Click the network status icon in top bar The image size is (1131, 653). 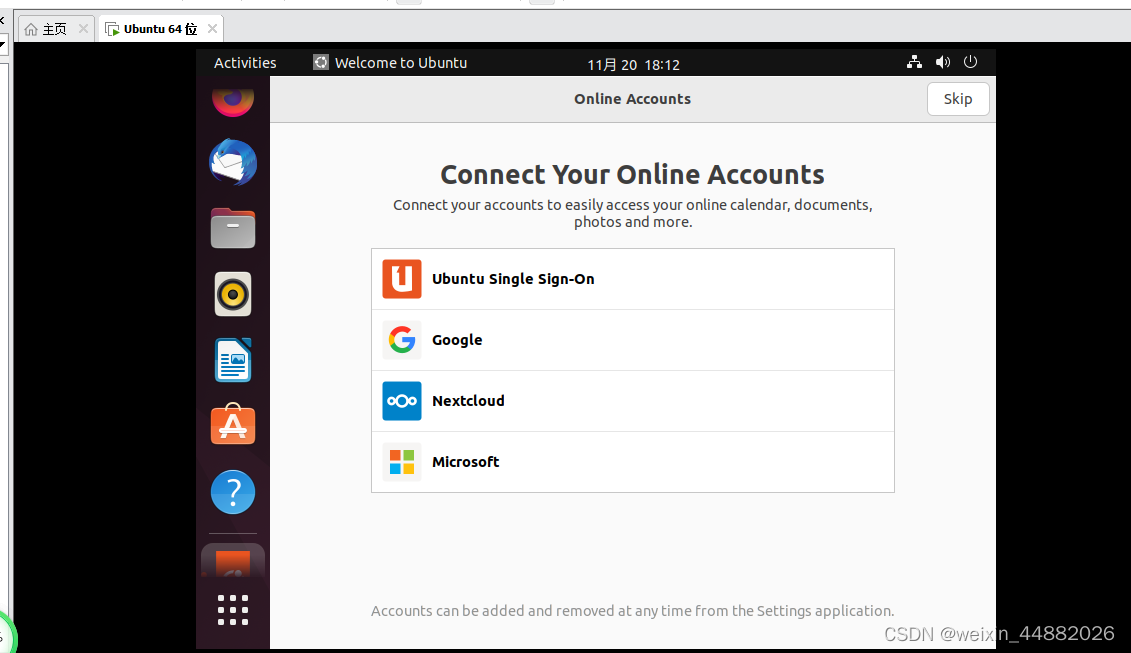(914, 62)
